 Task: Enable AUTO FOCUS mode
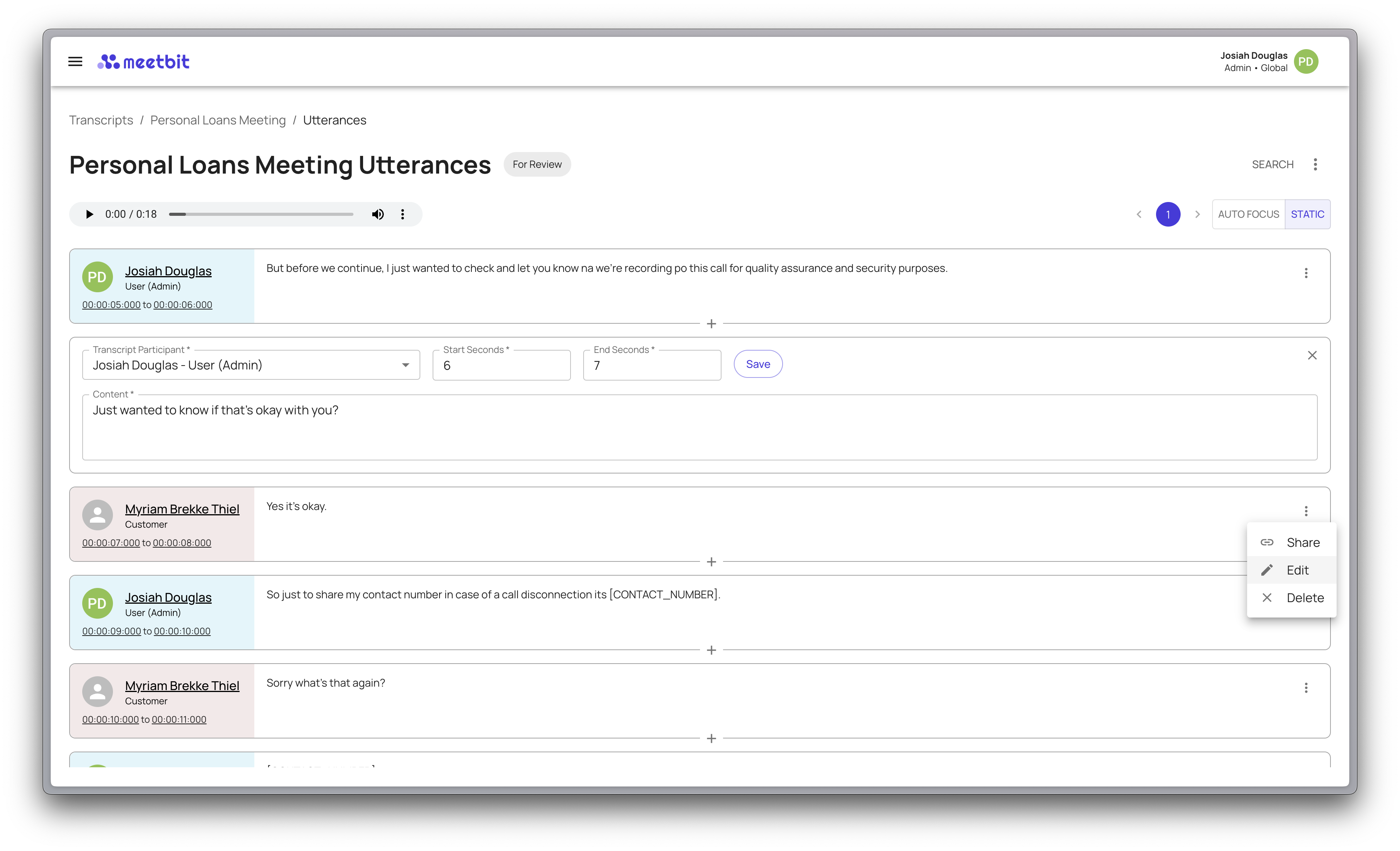[1248, 214]
